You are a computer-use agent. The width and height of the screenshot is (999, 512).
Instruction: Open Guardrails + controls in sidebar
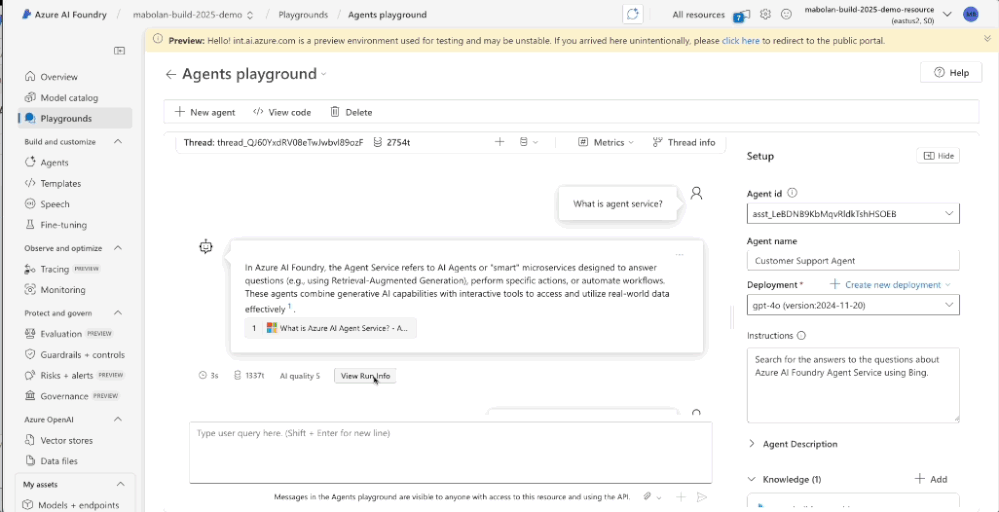[x=82, y=355]
